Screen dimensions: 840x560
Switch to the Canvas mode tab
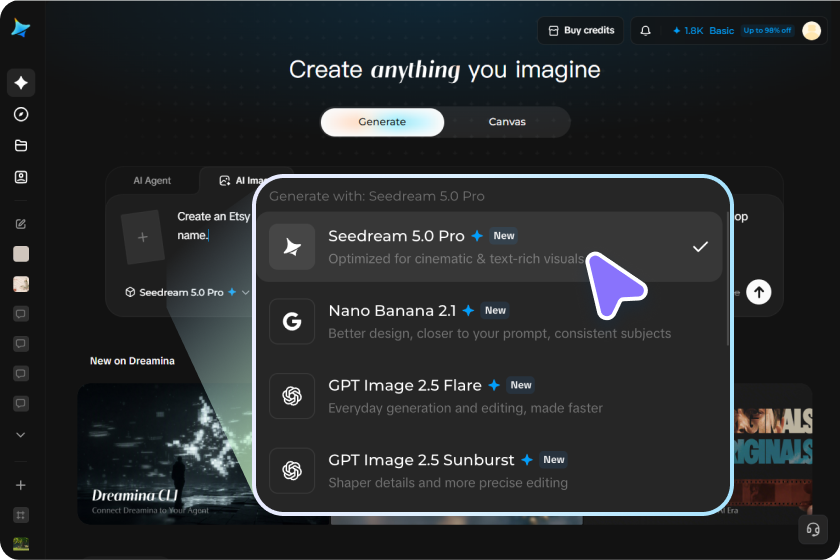[507, 122]
